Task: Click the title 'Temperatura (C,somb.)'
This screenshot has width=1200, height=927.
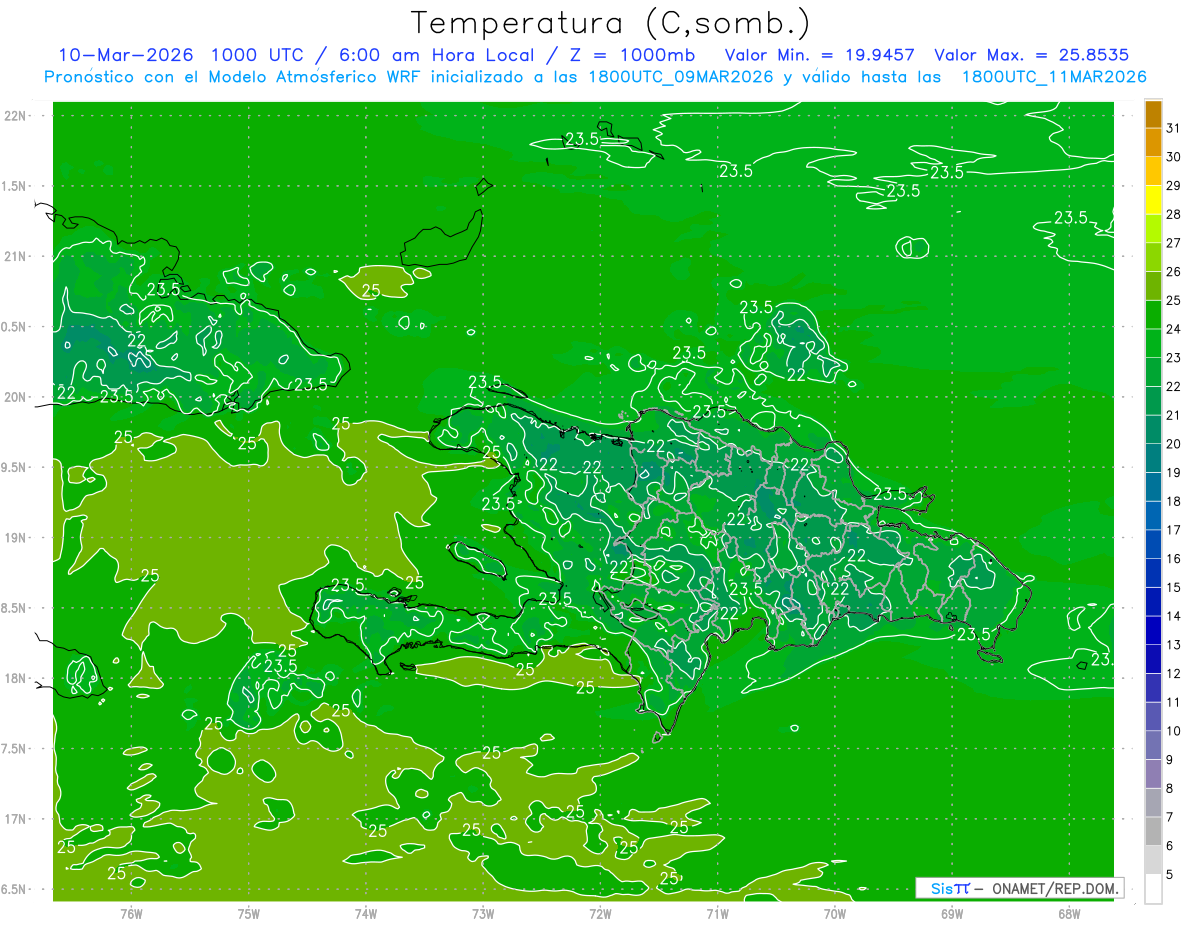Action: pos(611,23)
